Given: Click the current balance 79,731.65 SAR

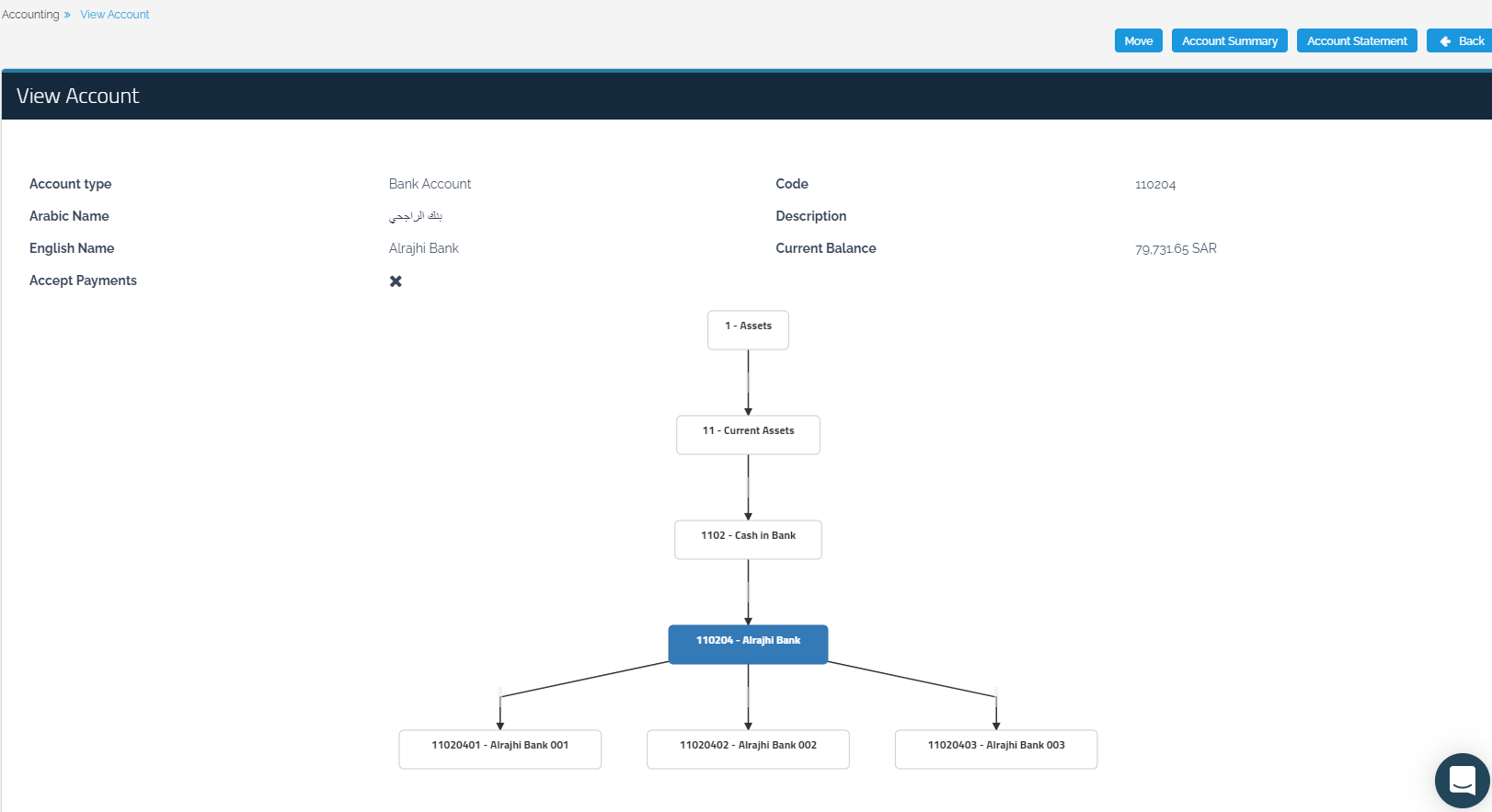Looking at the screenshot, I should [1175, 249].
